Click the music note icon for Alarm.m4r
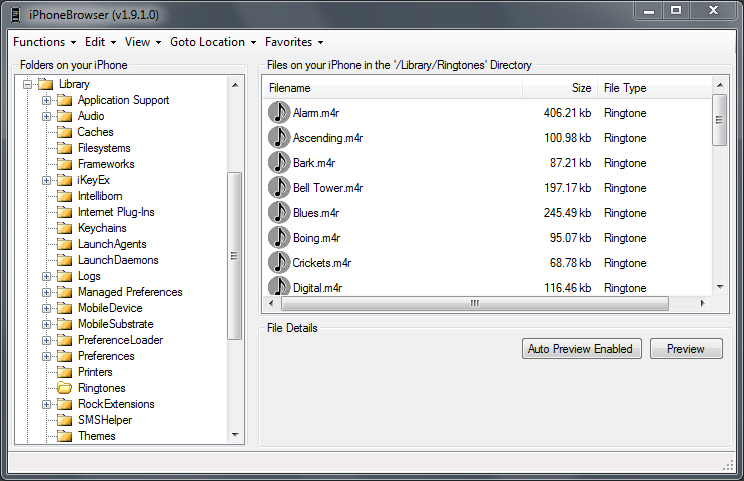 [279, 112]
